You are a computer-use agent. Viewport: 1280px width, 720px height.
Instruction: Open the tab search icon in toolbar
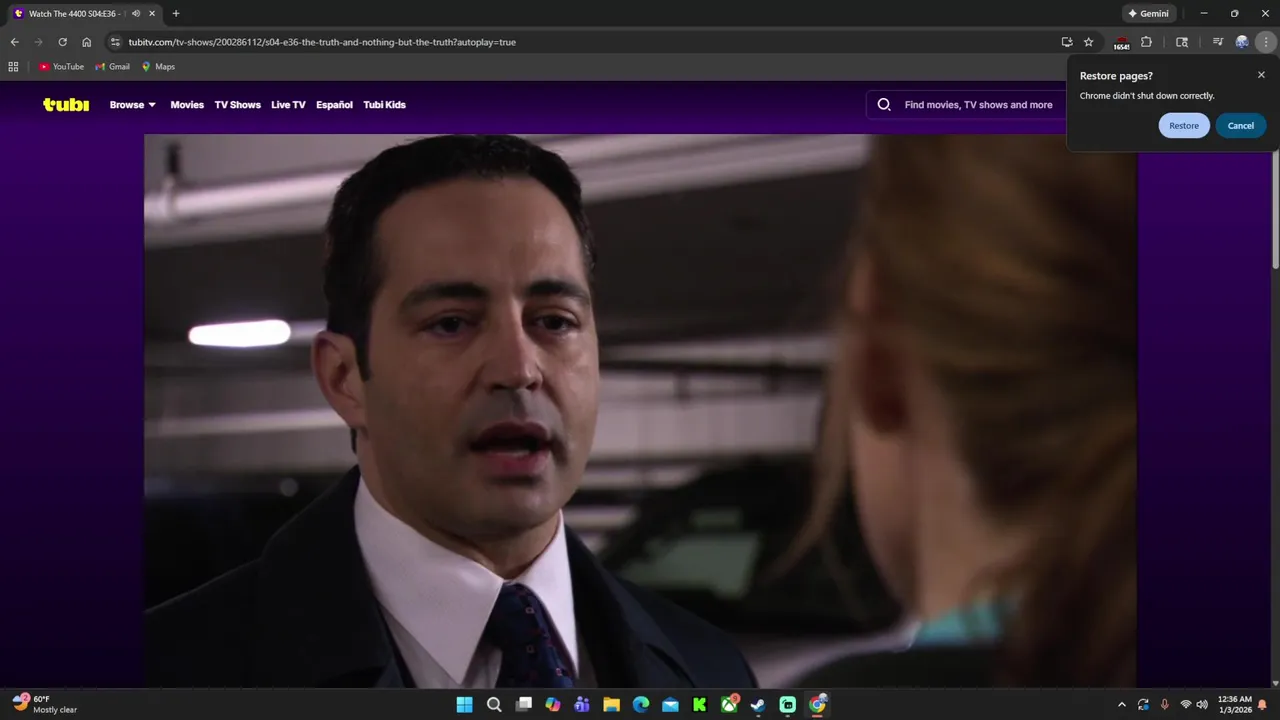pyautogui.click(x=1182, y=42)
